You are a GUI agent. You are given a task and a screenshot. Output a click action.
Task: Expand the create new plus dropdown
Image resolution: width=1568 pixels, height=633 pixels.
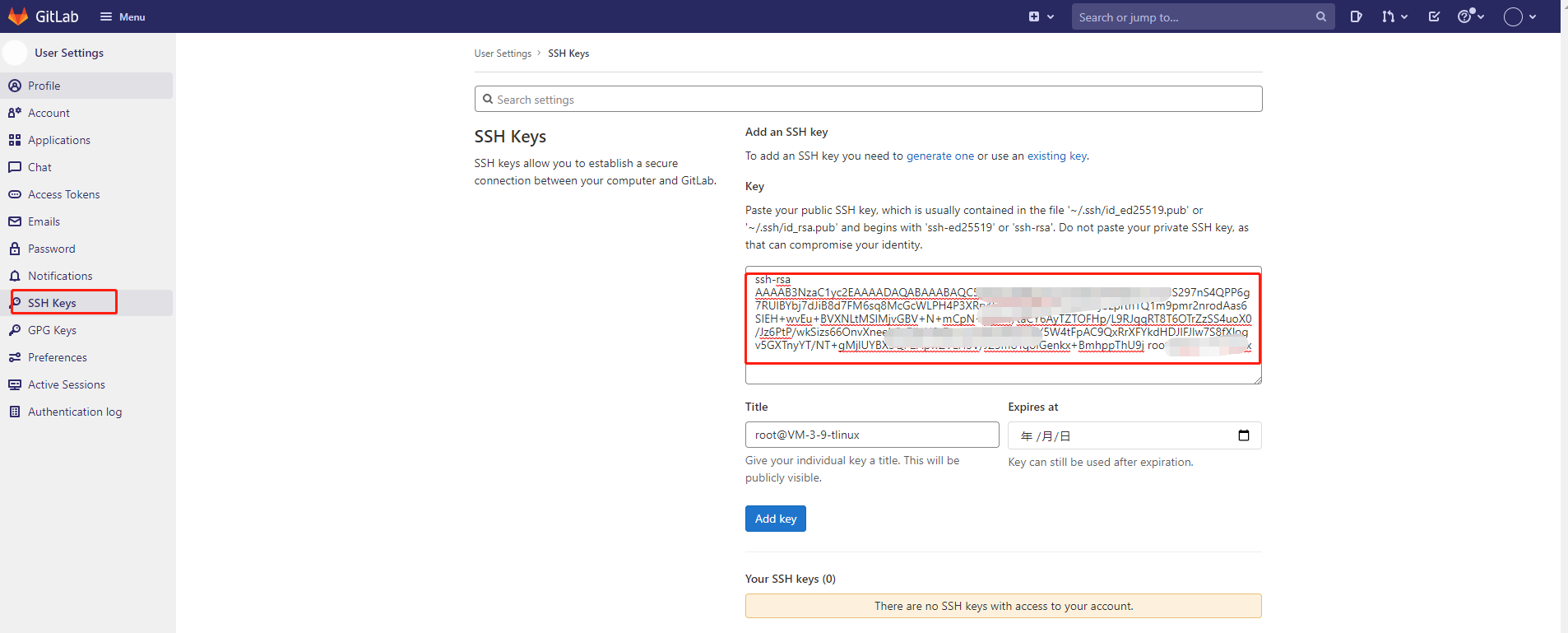tap(1041, 16)
